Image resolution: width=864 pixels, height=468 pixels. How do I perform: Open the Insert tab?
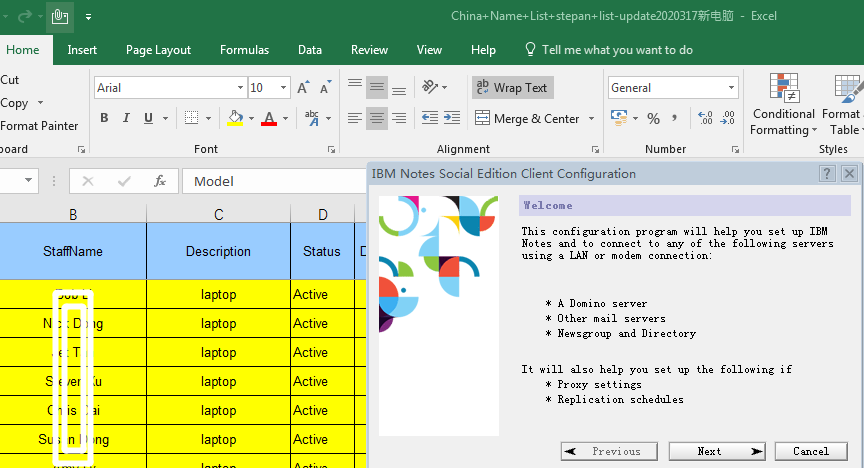[82, 50]
